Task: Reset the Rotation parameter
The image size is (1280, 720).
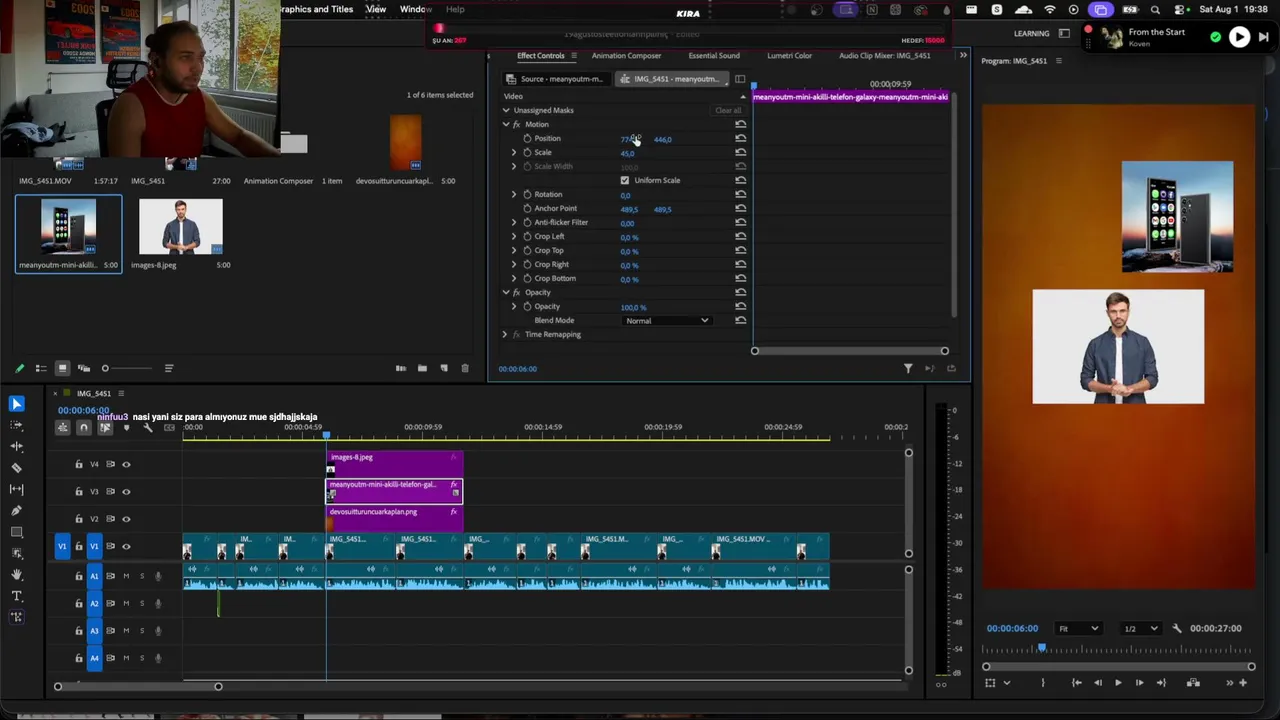Action: [x=741, y=194]
